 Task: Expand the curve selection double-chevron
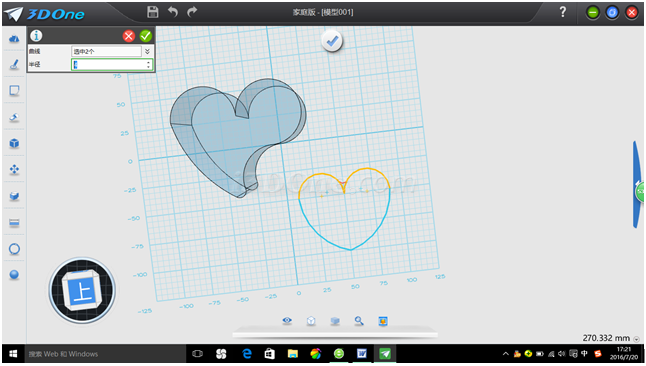(147, 51)
